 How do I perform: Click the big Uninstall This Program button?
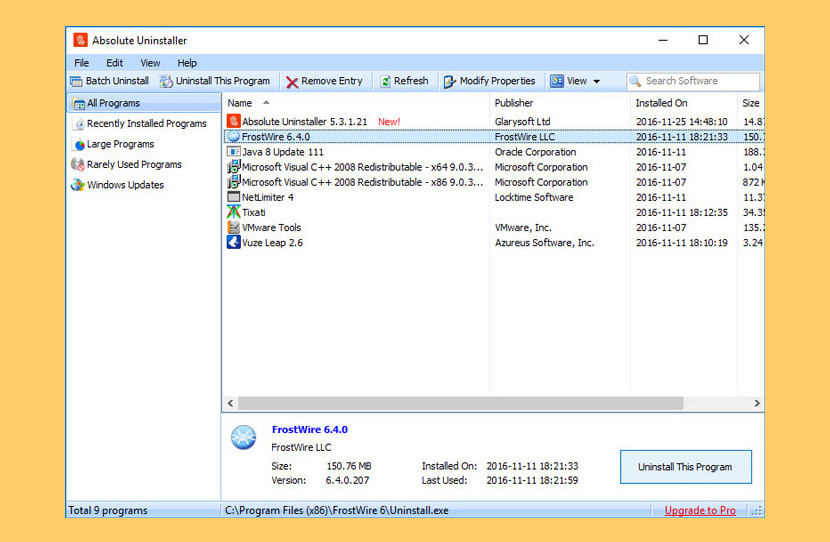coord(685,467)
